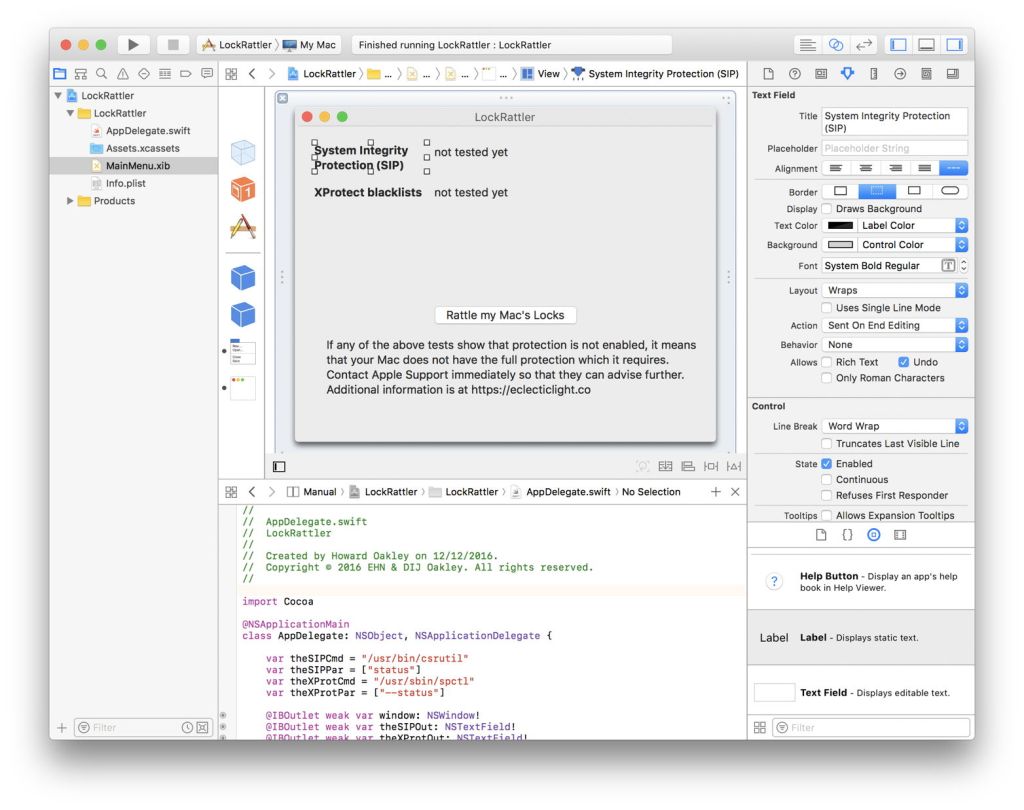Screen dimensions: 1024x810
Task: Open the Layout Wraps dropdown
Action: point(895,291)
